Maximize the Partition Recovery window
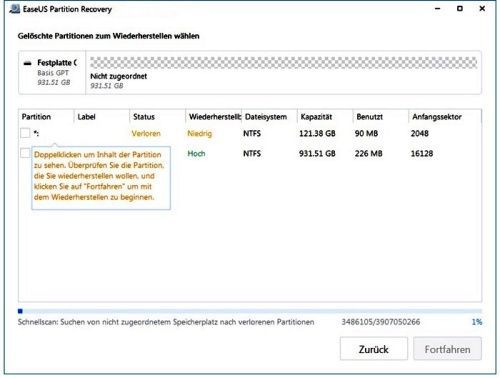This screenshot has height=378, width=500. [x=460, y=9]
